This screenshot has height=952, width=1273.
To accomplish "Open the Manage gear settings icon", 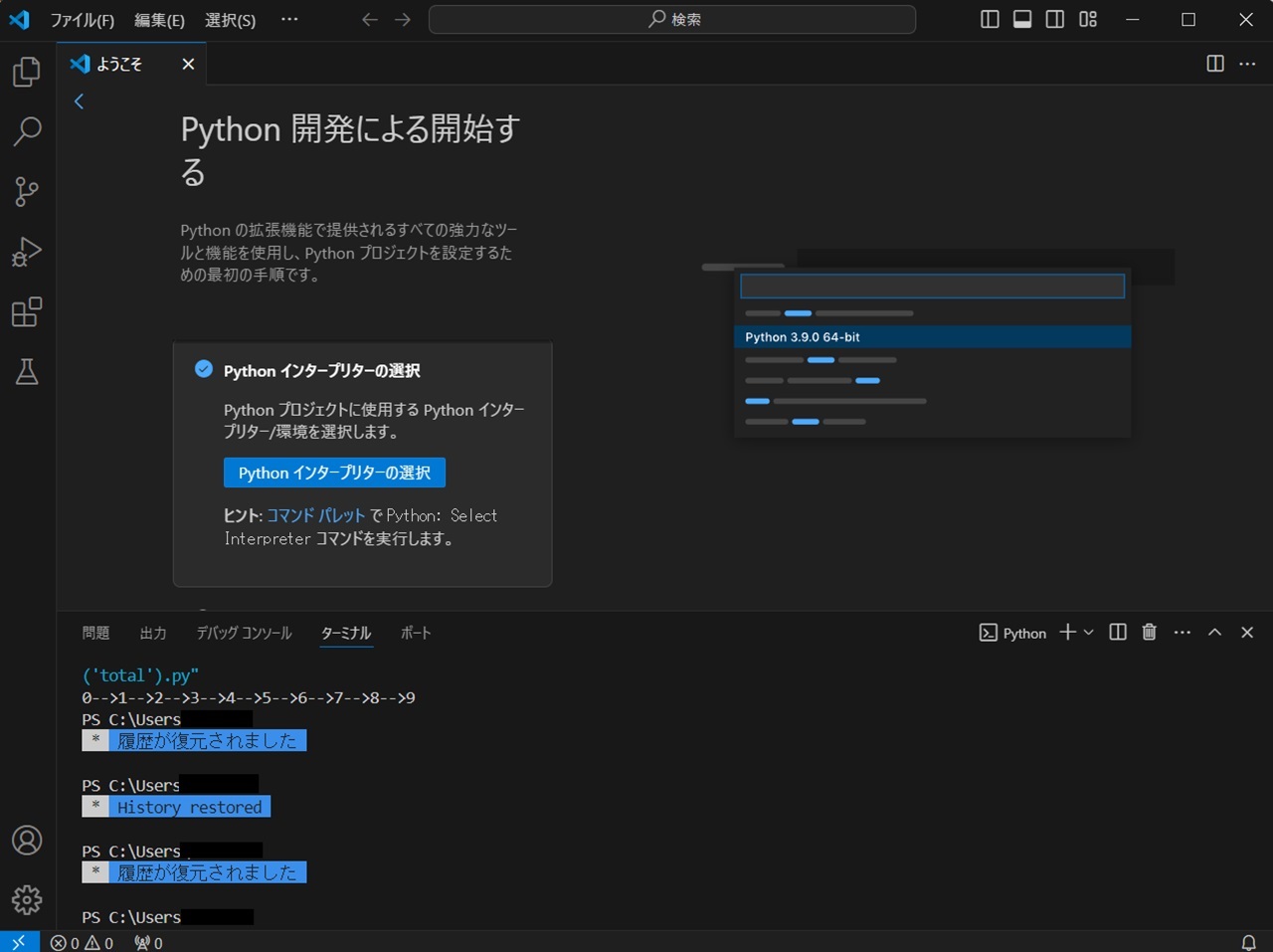I will 27,900.
